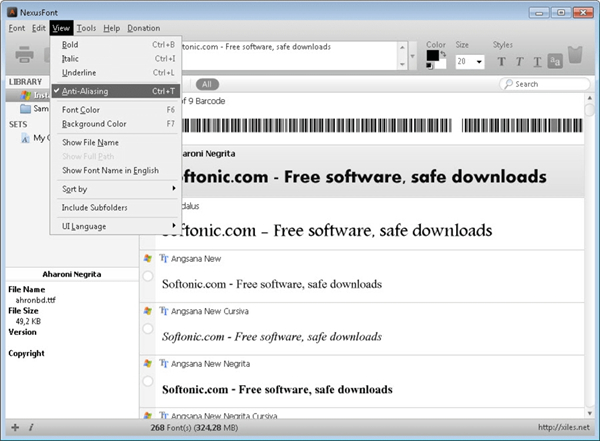Click the printer icon in the toolbar
Image resolution: width=600 pixels, height=441 pixels.
(x=23, y=55)
